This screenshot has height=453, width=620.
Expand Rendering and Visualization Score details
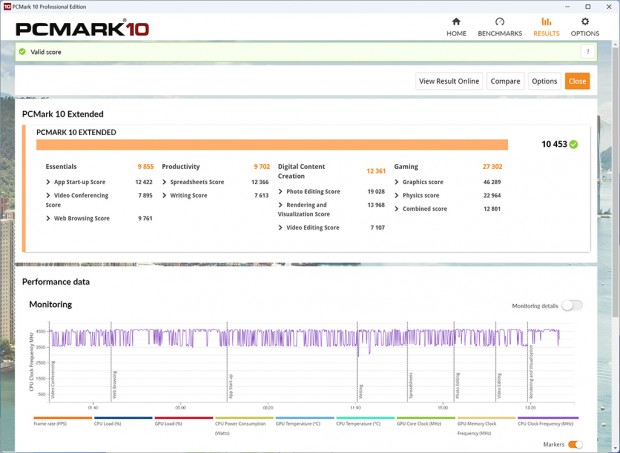tap(280, 205)
